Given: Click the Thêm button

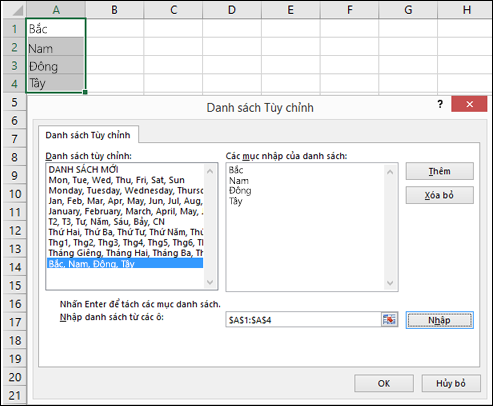Looking at the screenshot, I should [x=439, y=171].
